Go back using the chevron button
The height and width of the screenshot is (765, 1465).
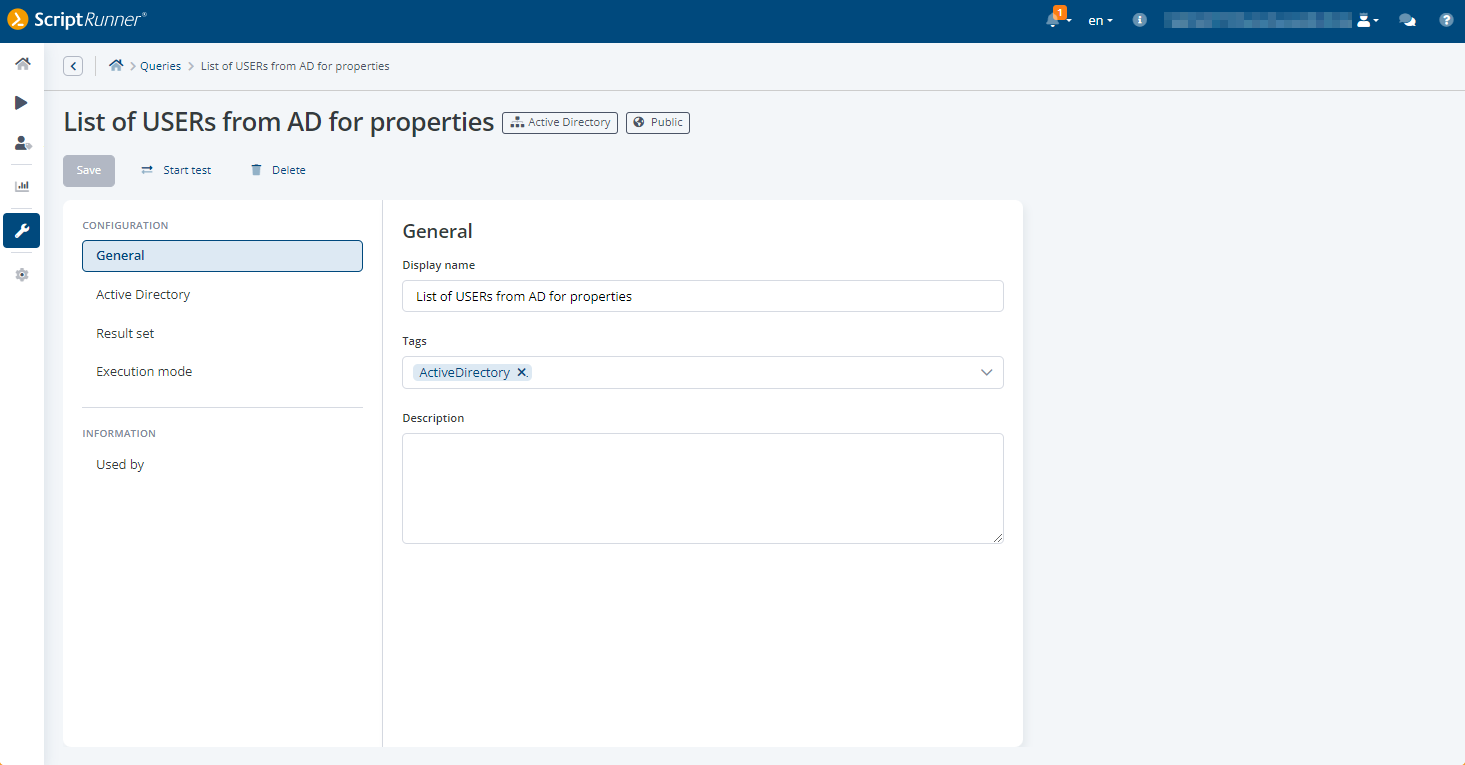pyautogui.click(x=73, y=66)
